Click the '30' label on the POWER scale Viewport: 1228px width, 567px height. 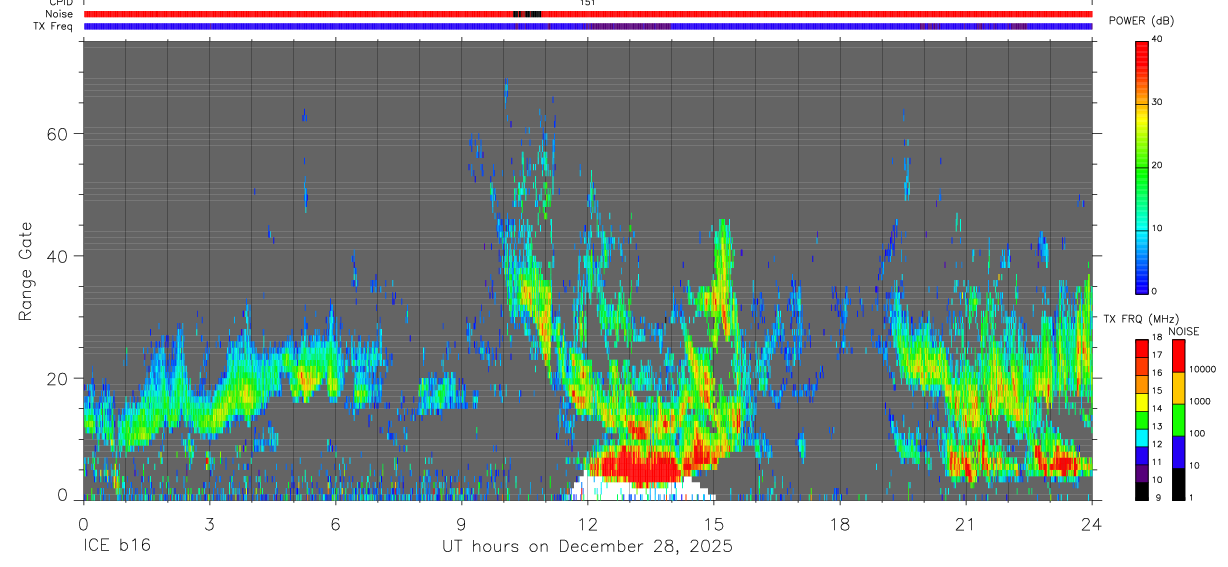(x=1157, y=103)
